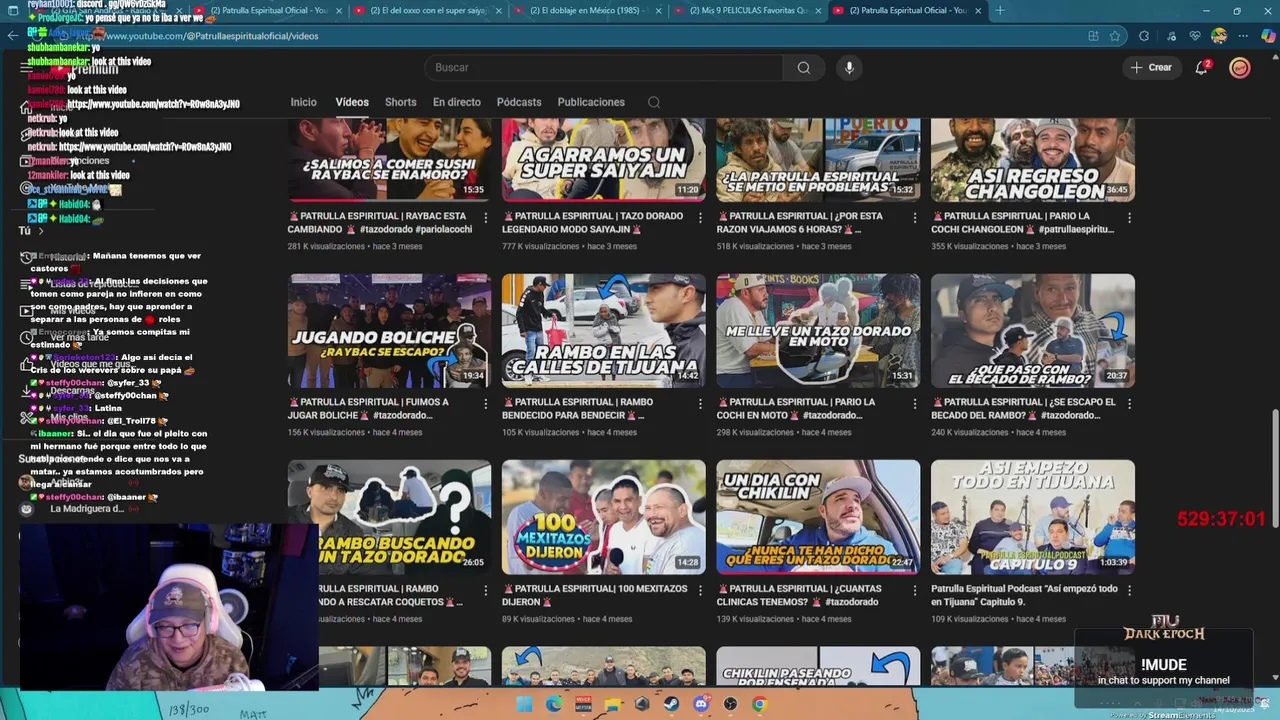
Task: Open video title 100 MEXITAZOS DIJERON
Action: click(594, 595)
